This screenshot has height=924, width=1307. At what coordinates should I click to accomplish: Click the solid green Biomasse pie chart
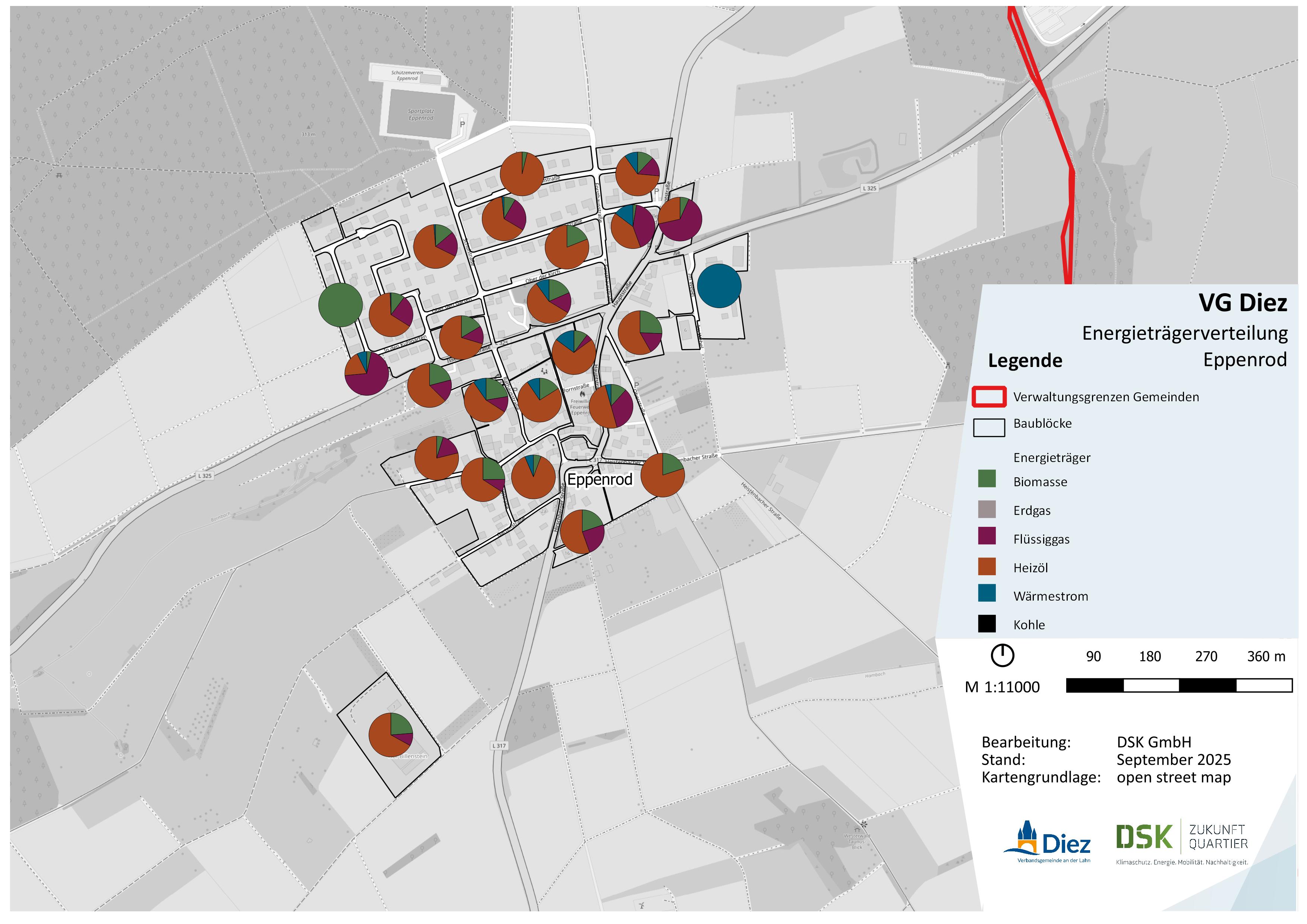(340, 305)
